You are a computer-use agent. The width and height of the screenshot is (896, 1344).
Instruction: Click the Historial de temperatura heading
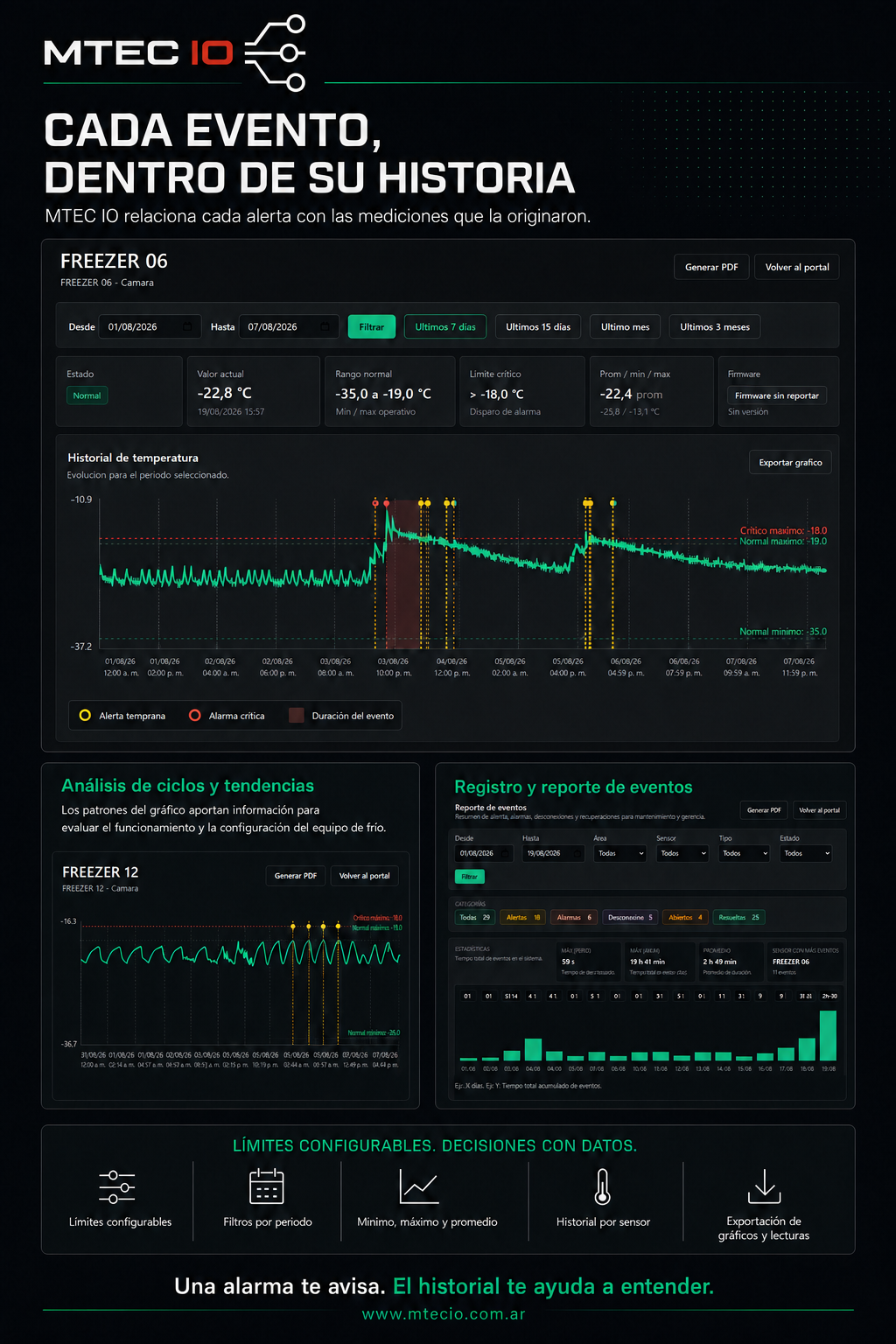[133, 458]
